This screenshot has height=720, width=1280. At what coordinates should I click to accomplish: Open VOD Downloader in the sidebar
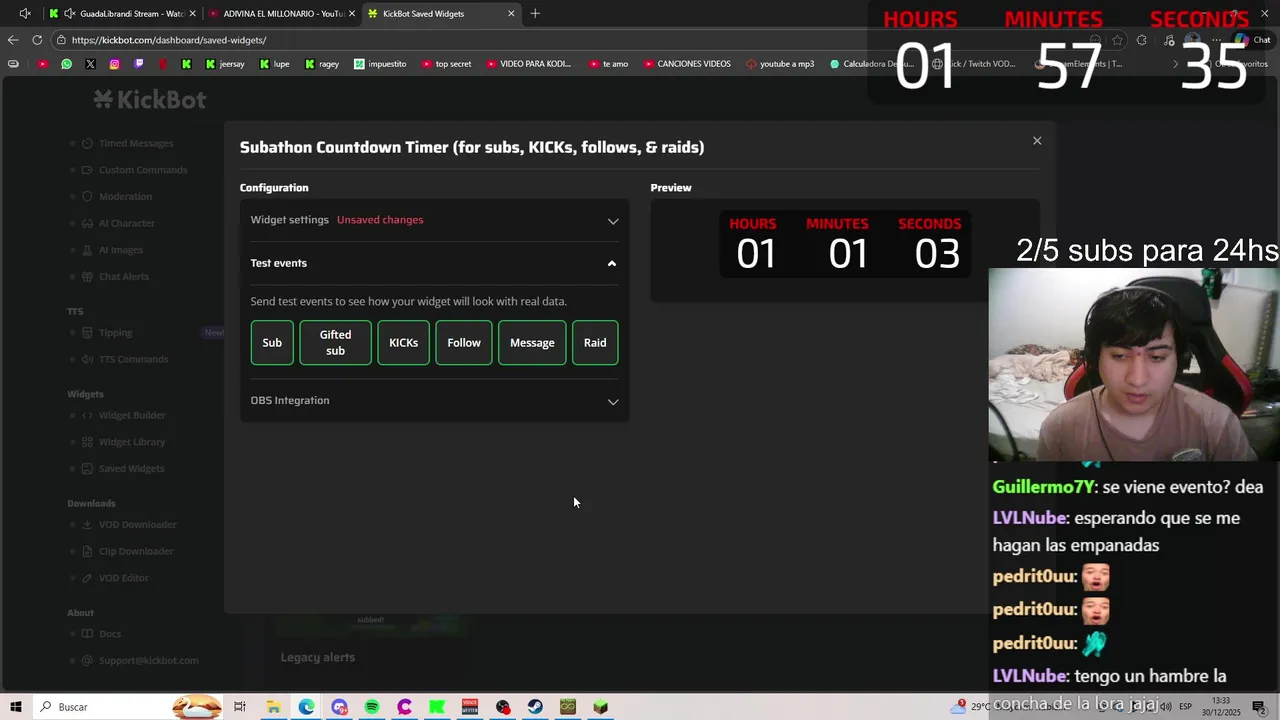pyautogui.click(x=137, y=525)
